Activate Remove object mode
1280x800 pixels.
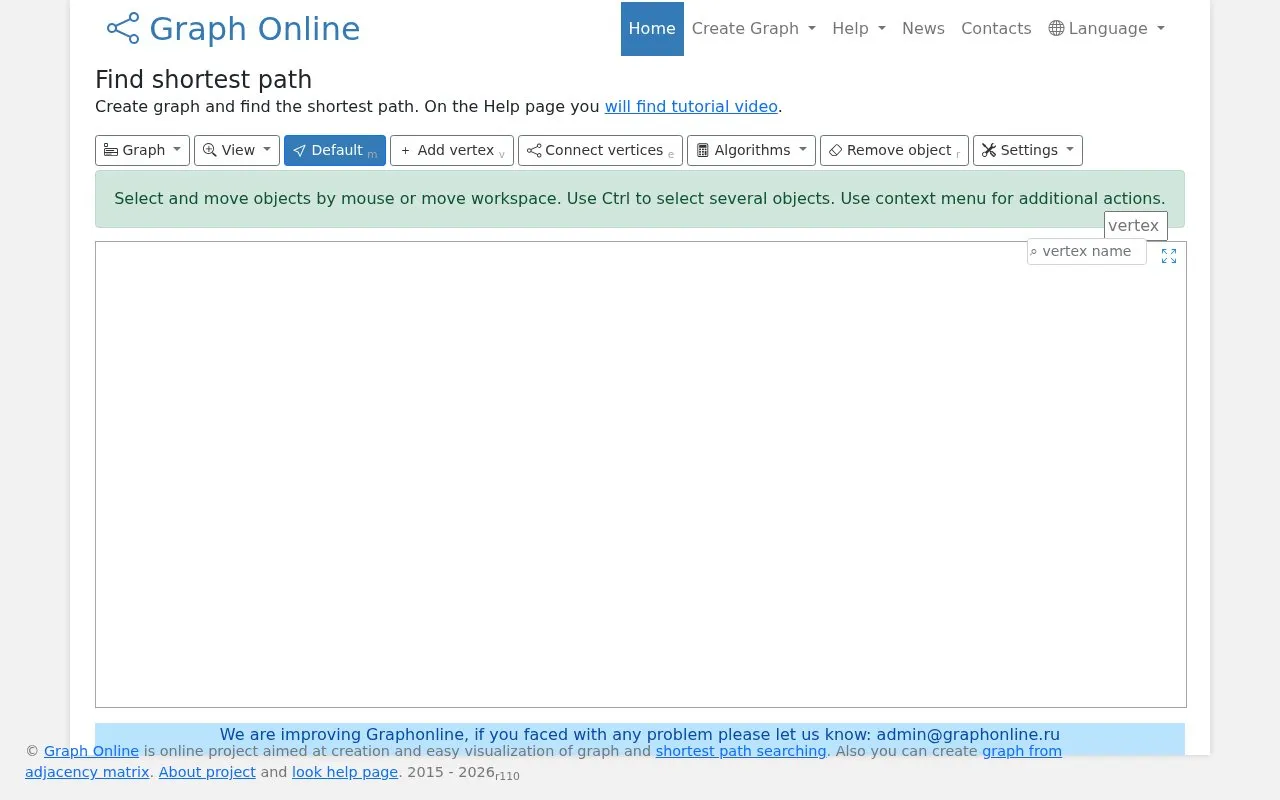click(894, 150)
